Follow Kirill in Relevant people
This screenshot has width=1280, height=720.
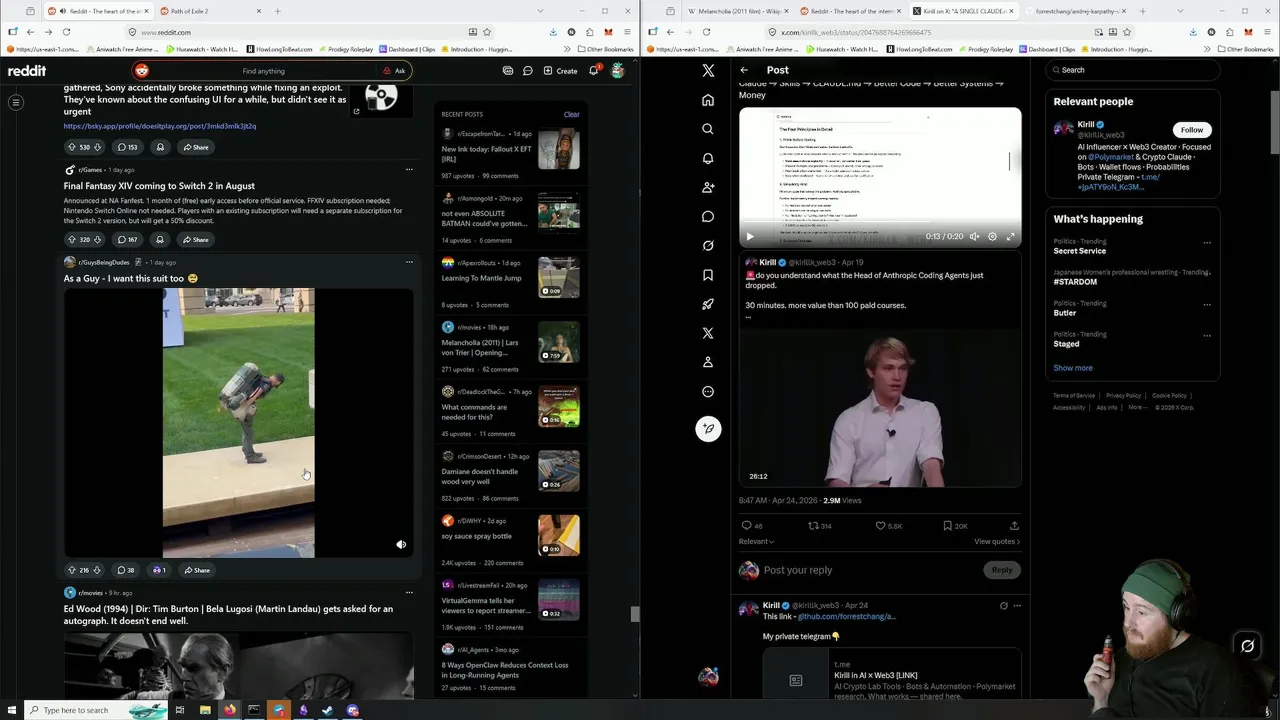pos(1191,129)
